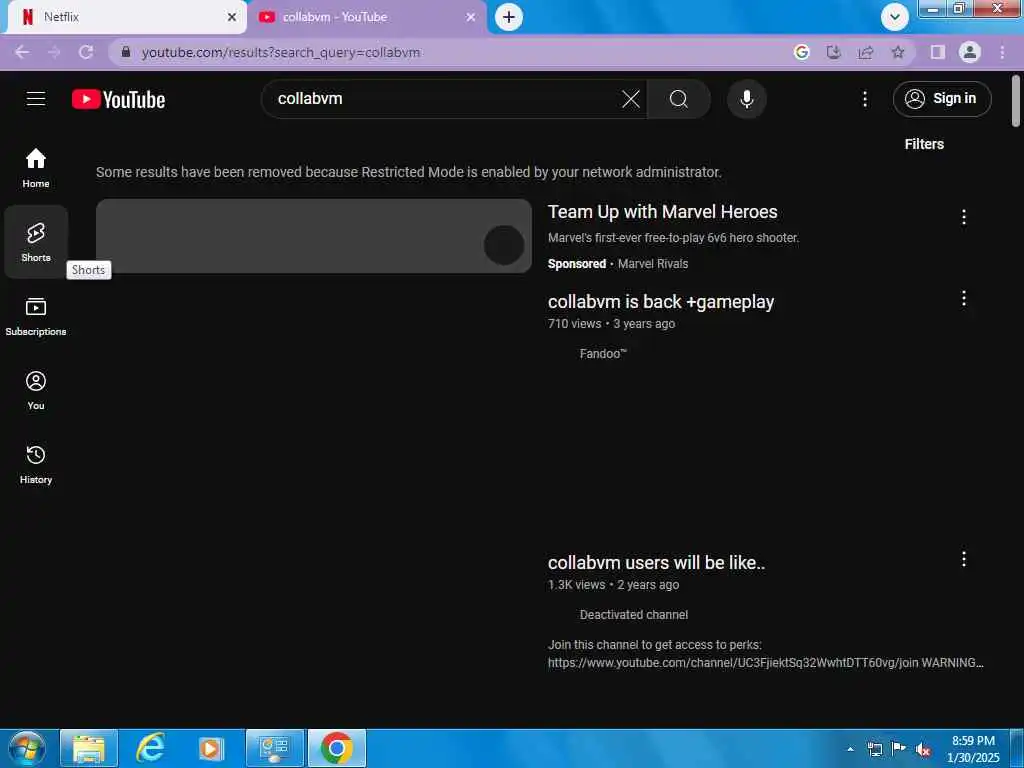This screenshot has height=768, width=1024.
Task: Click the text "710 views • 3 years ago"
Action: tap(611, 324)
